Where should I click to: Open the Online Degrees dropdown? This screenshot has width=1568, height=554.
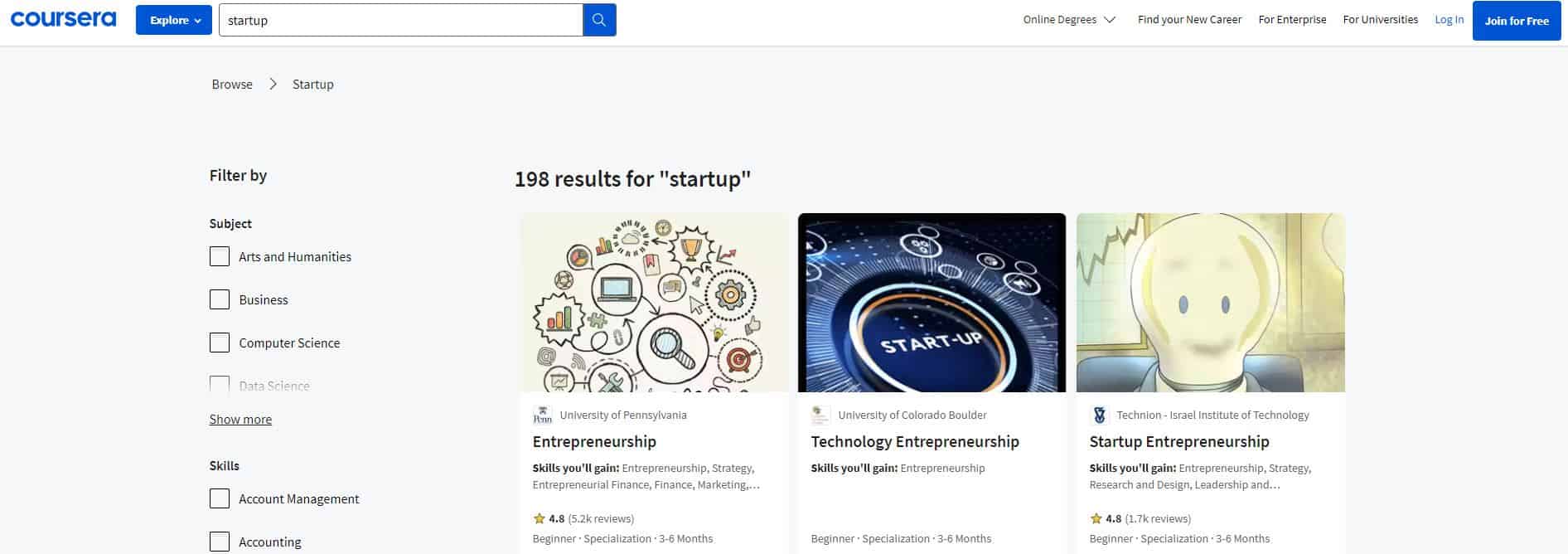point(1069,19)
